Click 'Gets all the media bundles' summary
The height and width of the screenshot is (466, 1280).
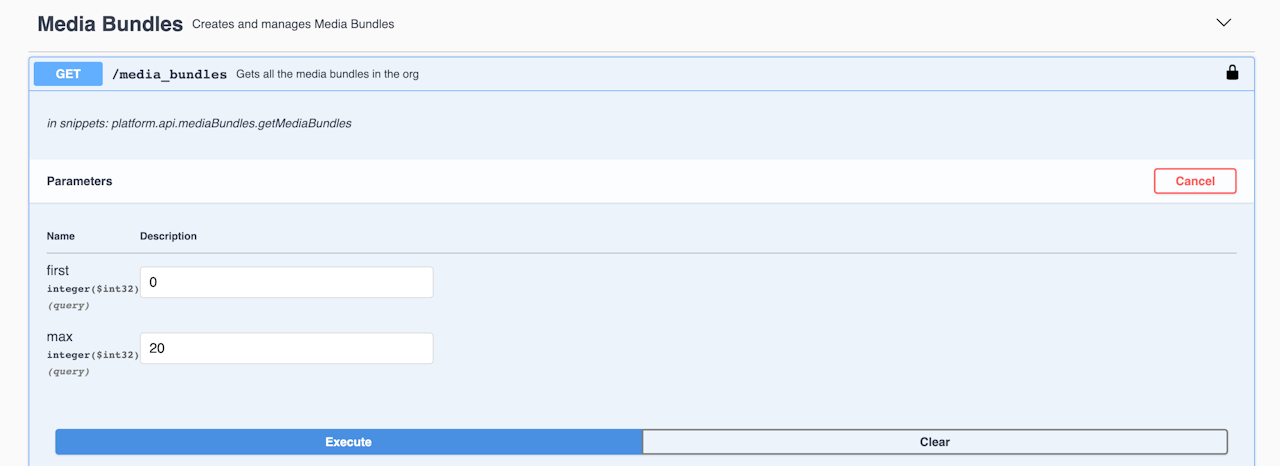coord(327,74)
